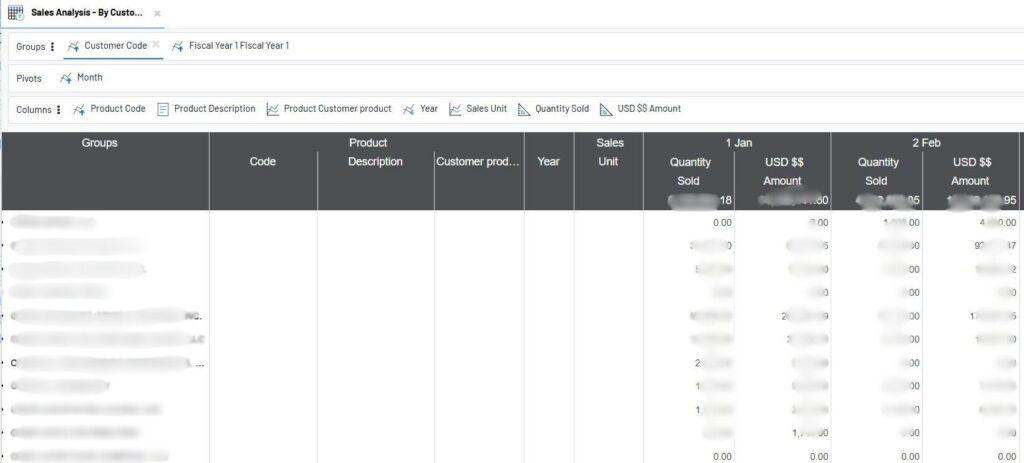Click the Product Customer product chart icon
Image resolution: width=1024 pixels, height=463 pixels.
coord(273,110)
